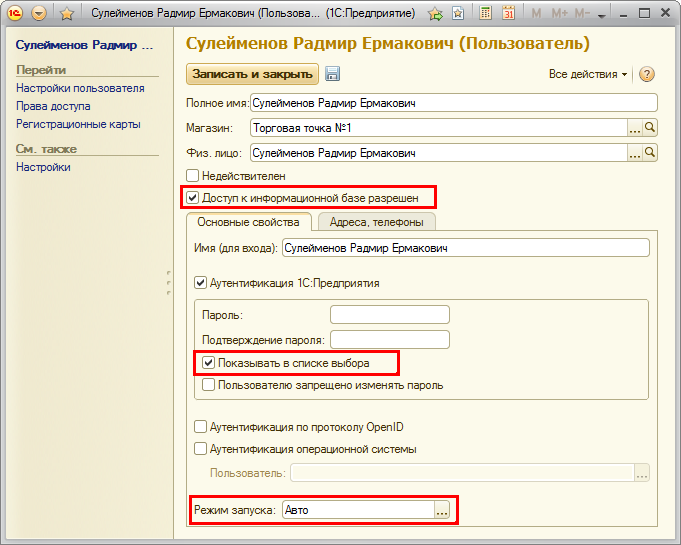Open the Права доступа link
The width and height of the screenshot is (681, 545).
pyautogui.click(x=53, y=106)
